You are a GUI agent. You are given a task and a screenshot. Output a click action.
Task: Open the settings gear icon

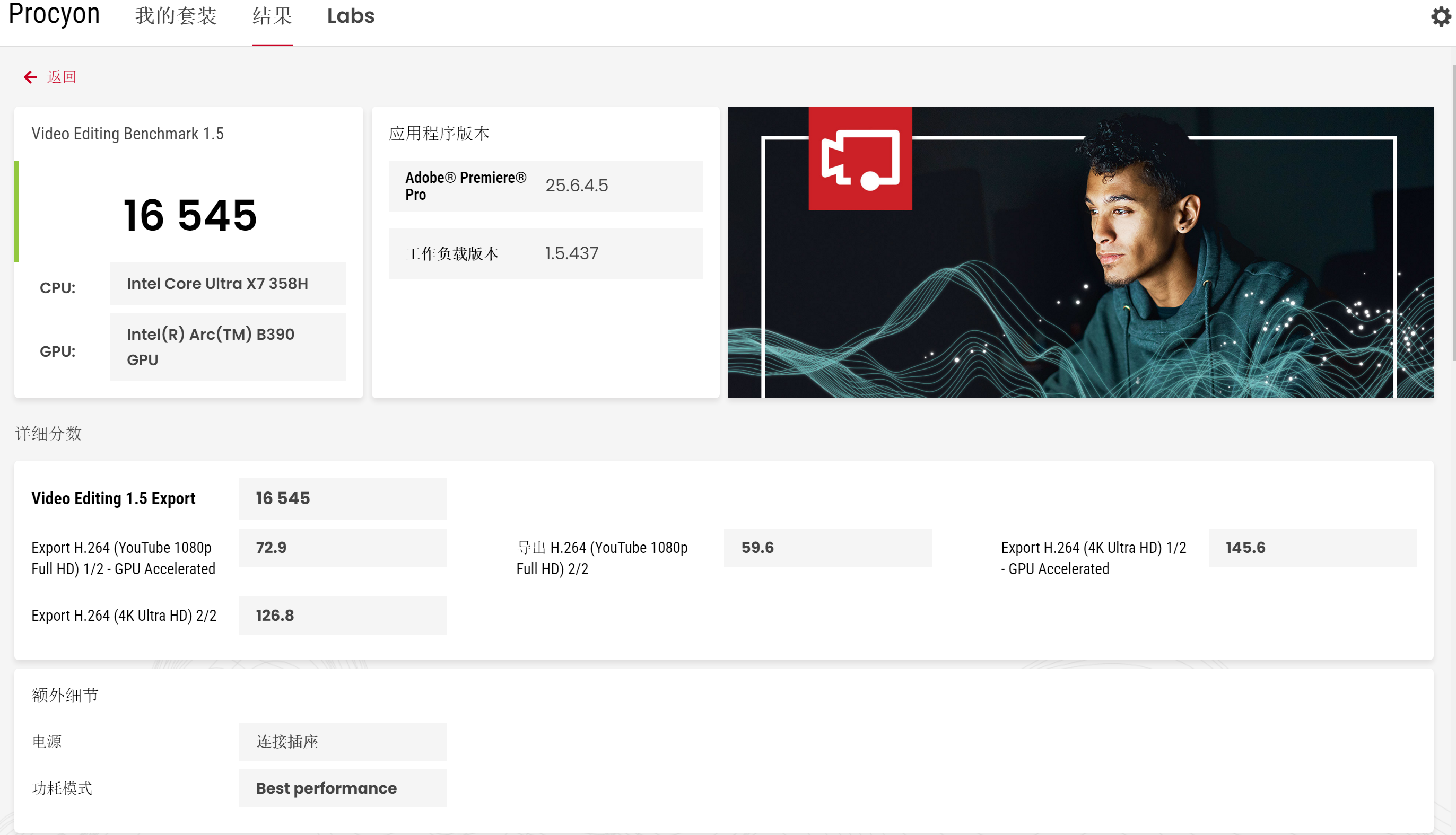[1440, 16]
